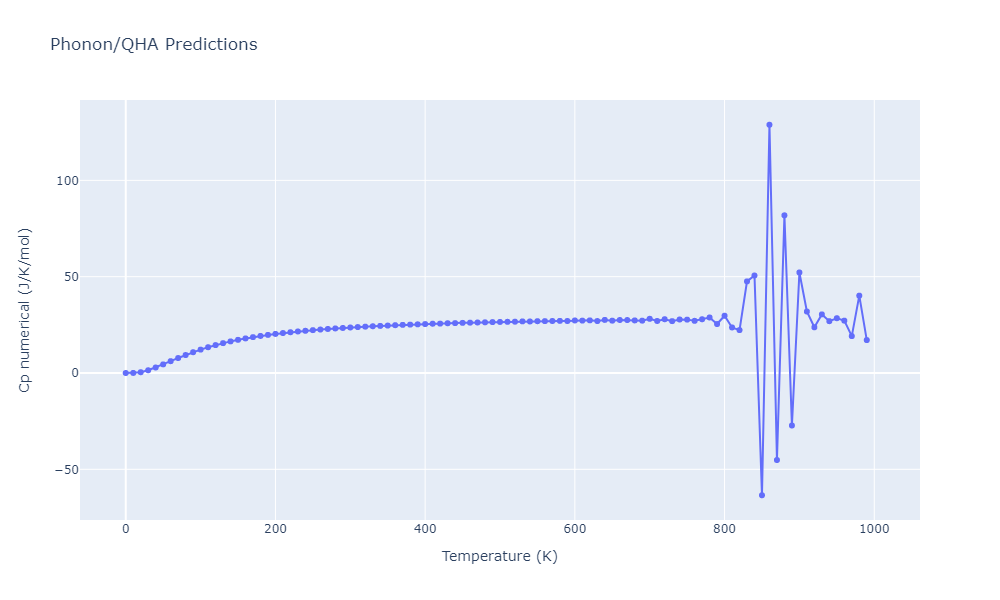Click the 'Phonon/QHA Predictions' chart title
The image size is (1000, 600).
coord(153,45)
